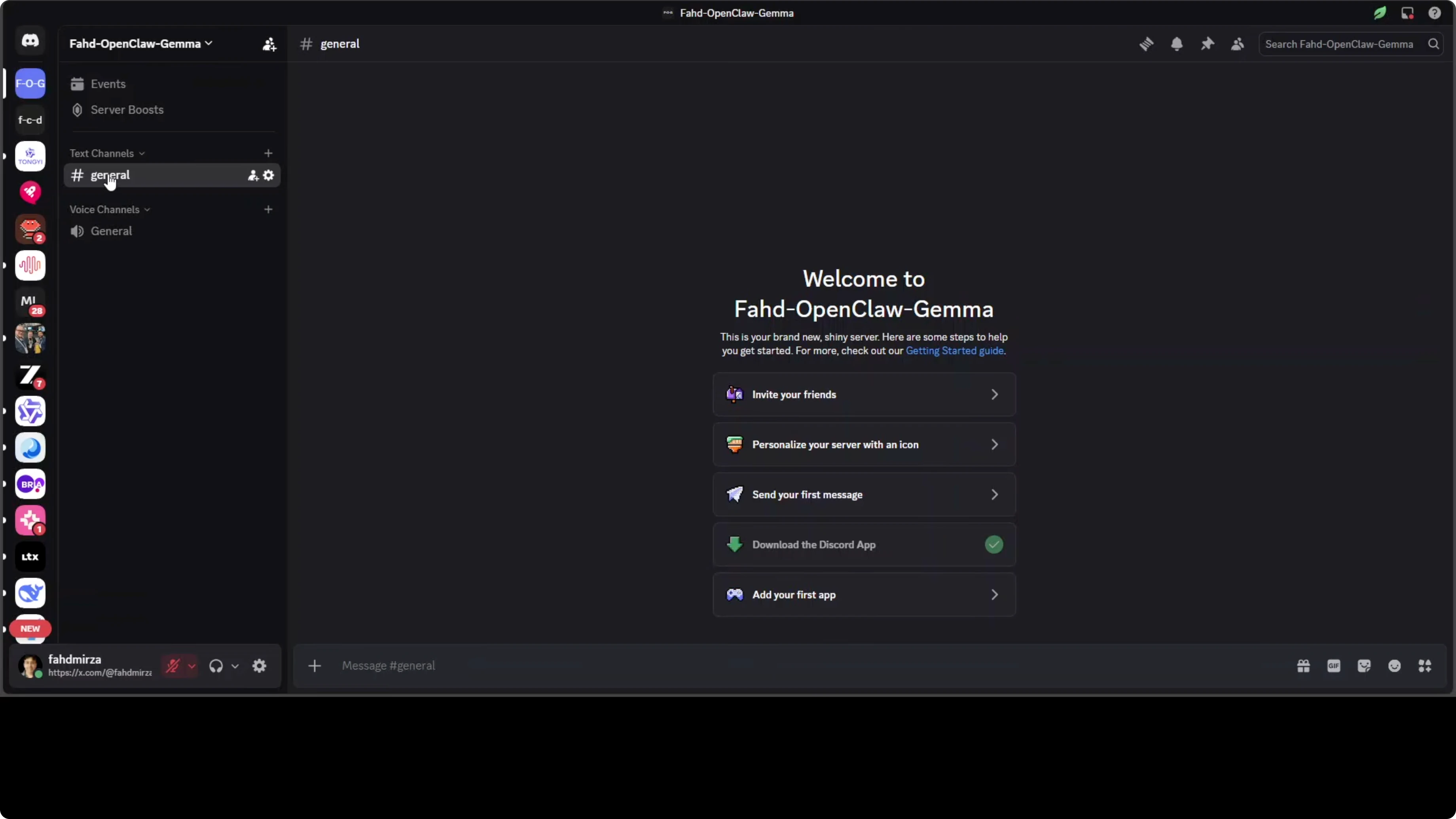Open User Settings gear icon
The width and height of the screenshot is (1456, 819).
[260, 666]
